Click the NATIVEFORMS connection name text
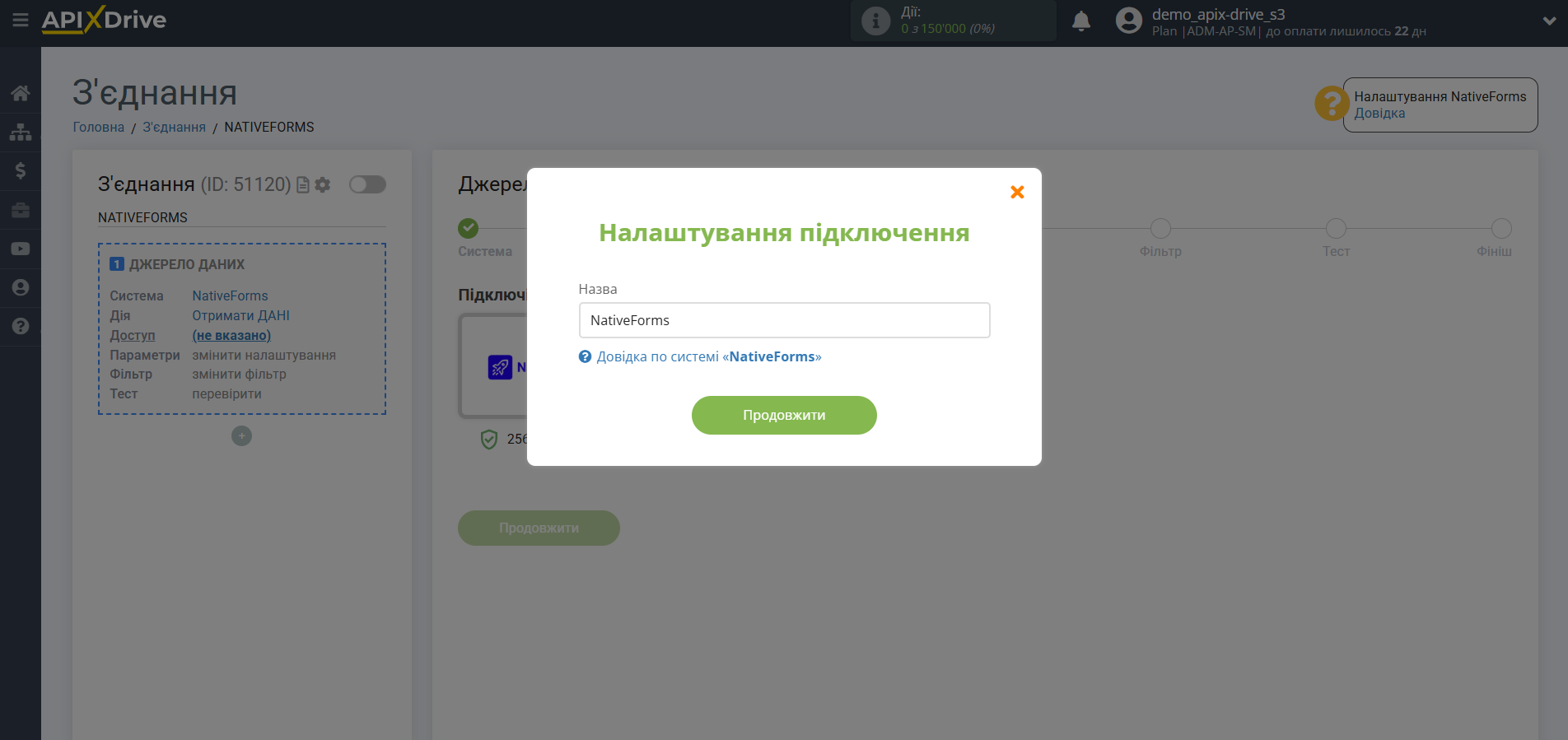 pos(142,217)
